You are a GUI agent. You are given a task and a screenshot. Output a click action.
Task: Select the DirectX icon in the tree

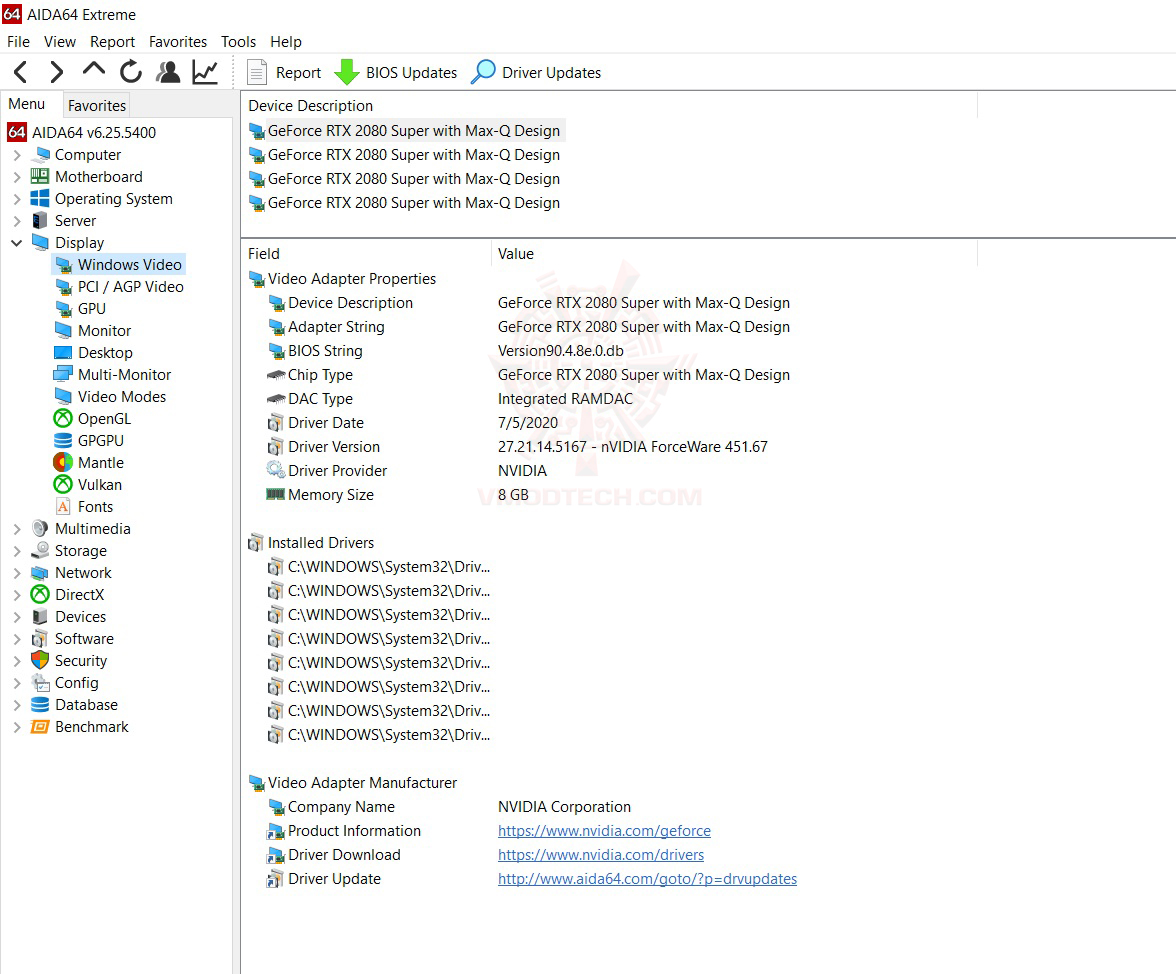(40, 595)
